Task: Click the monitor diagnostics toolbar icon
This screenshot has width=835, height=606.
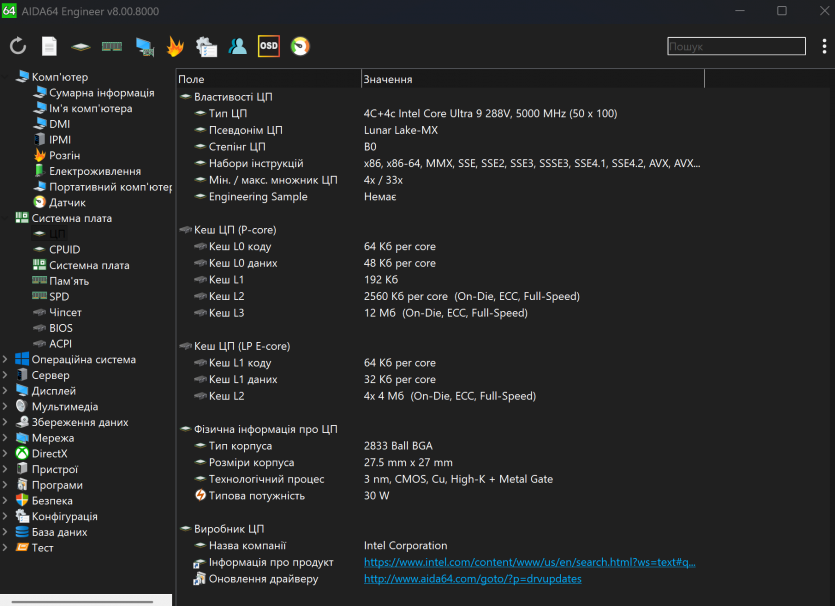Action: click(144, 46)
